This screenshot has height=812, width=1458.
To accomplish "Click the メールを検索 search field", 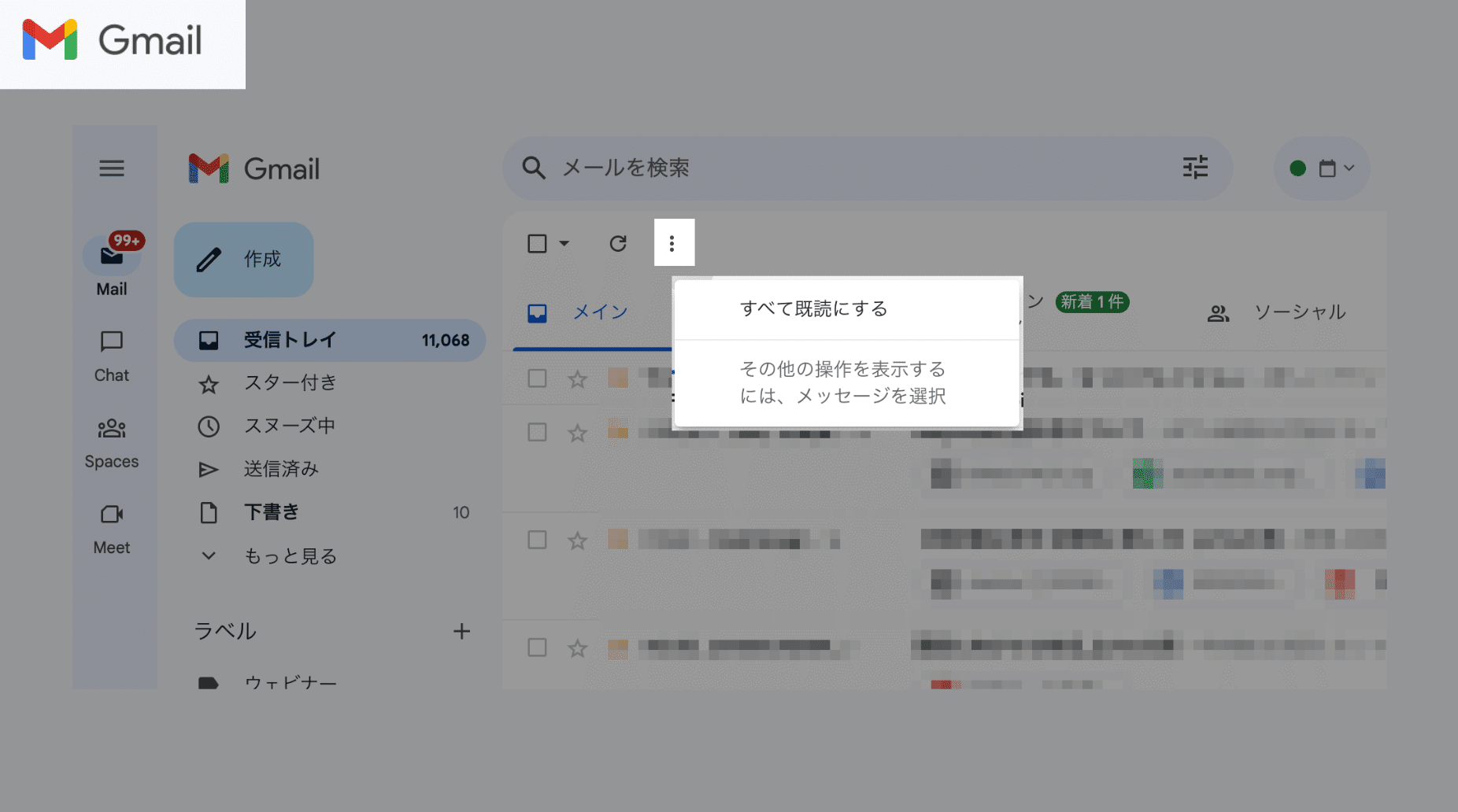I will coord(866,168).
